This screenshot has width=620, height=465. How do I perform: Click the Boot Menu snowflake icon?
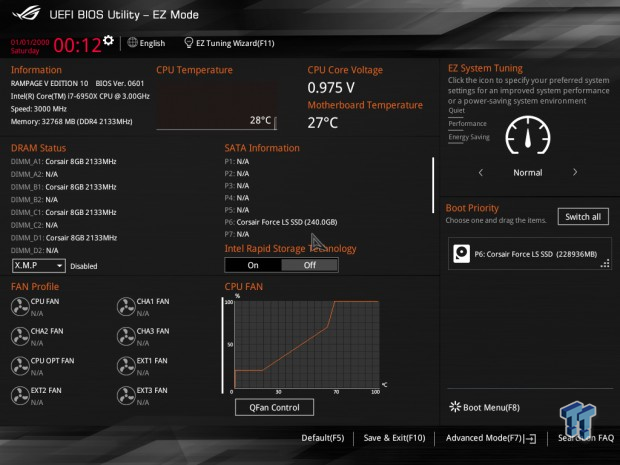click(x=455, y=407)
